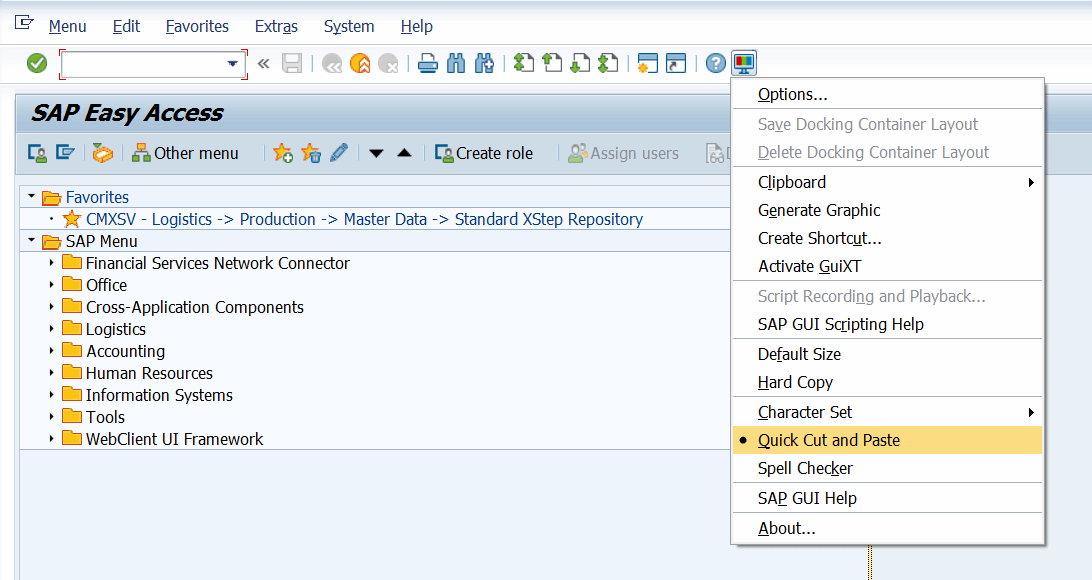The width and height of the screenshot is (1092, 580).
Task: Click the Create role button
Action: click(484, 153)
